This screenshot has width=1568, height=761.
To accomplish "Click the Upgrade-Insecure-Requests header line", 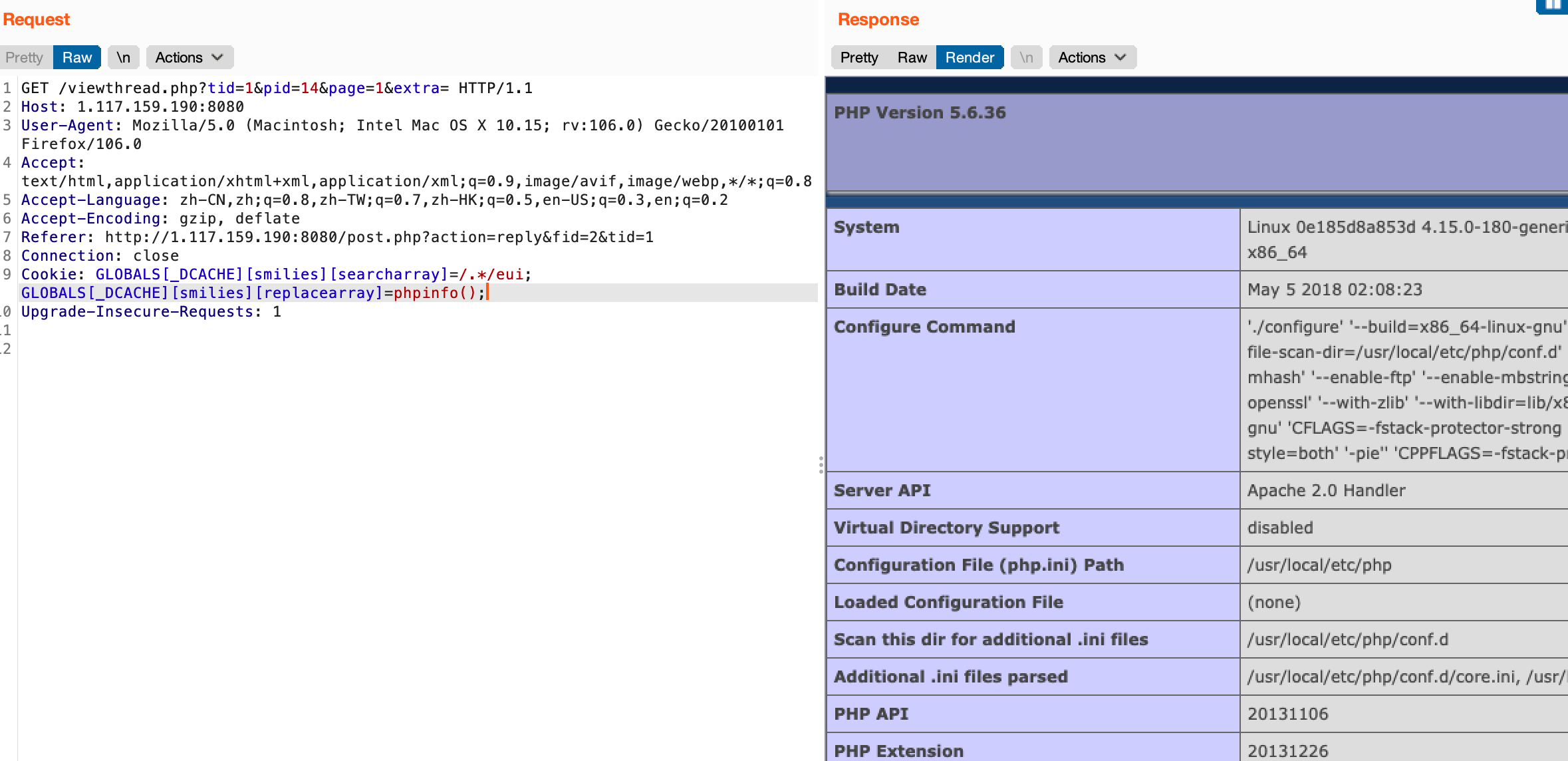I will coord(151,312).
